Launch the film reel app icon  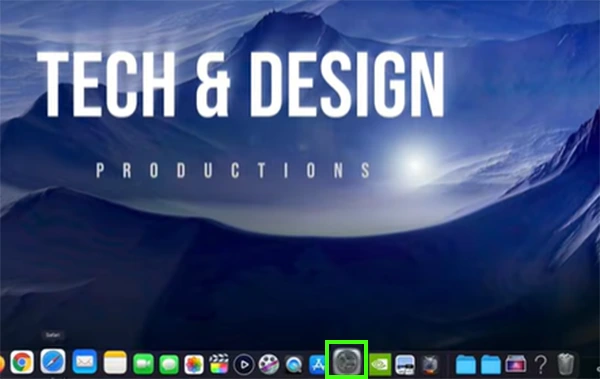(x=269, y=364)
